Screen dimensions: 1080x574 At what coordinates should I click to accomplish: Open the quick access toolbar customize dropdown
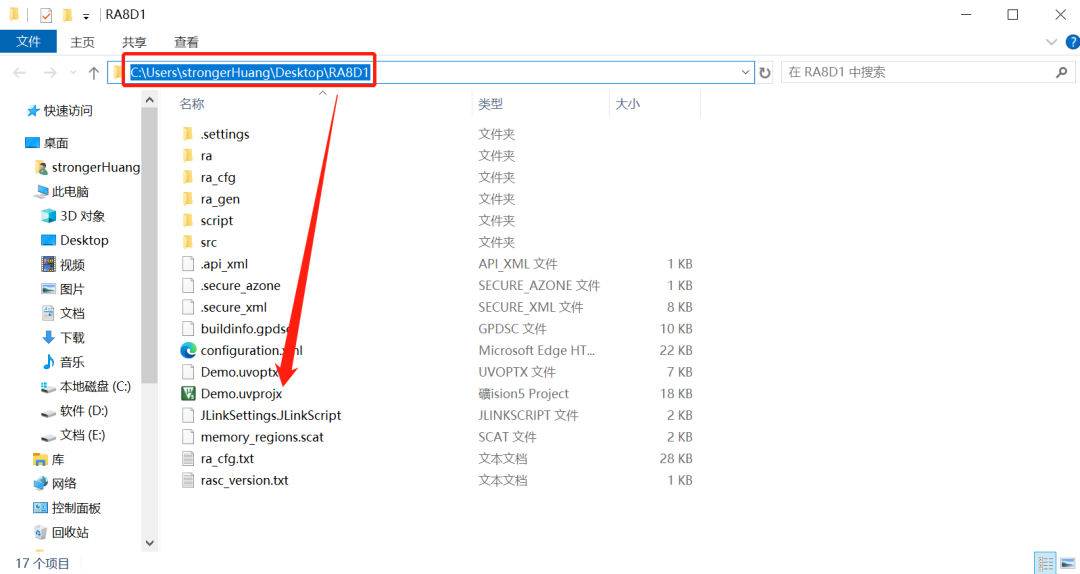point(86,16)
